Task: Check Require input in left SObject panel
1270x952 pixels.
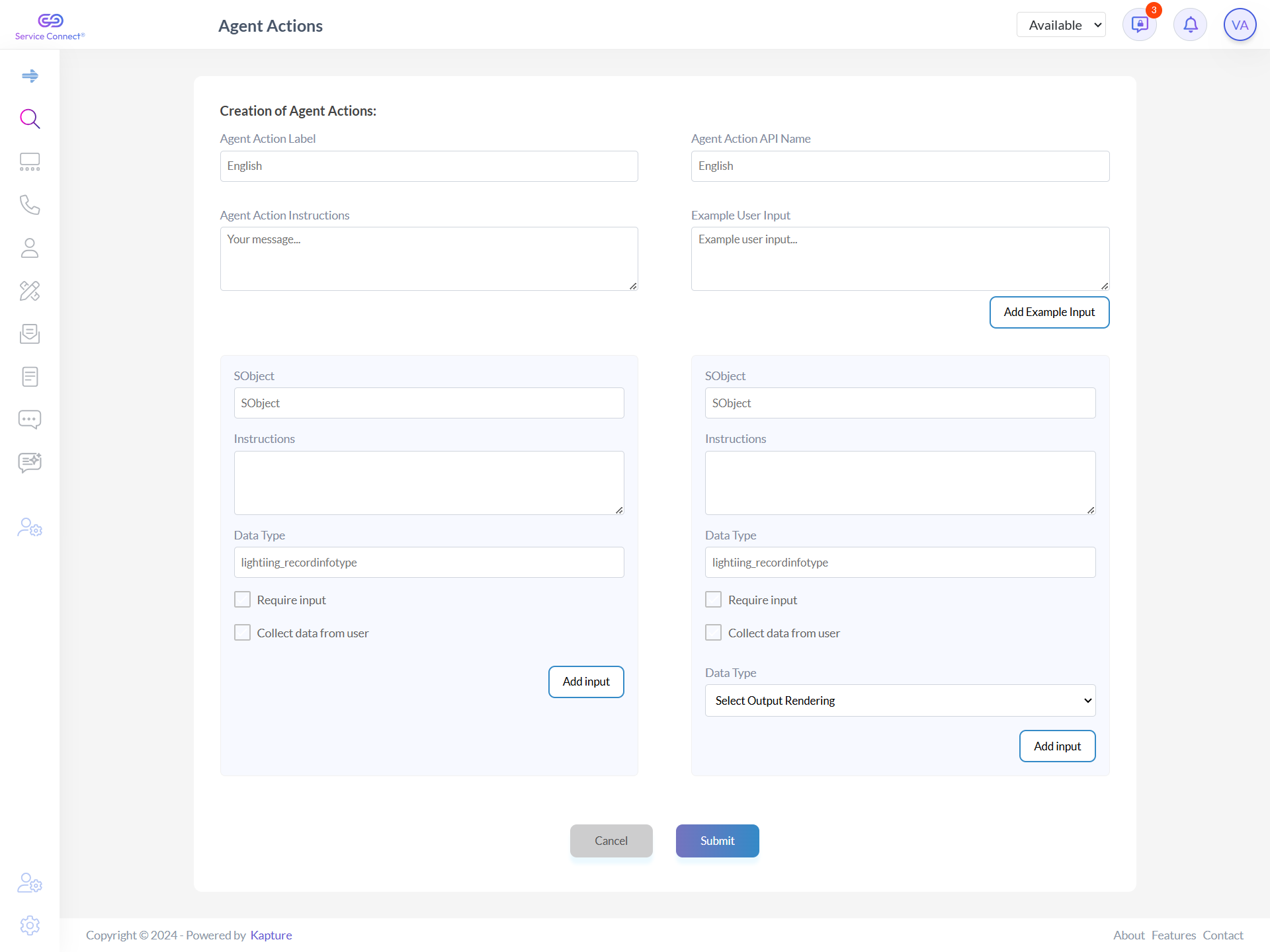Action: (x=243, y=600)
